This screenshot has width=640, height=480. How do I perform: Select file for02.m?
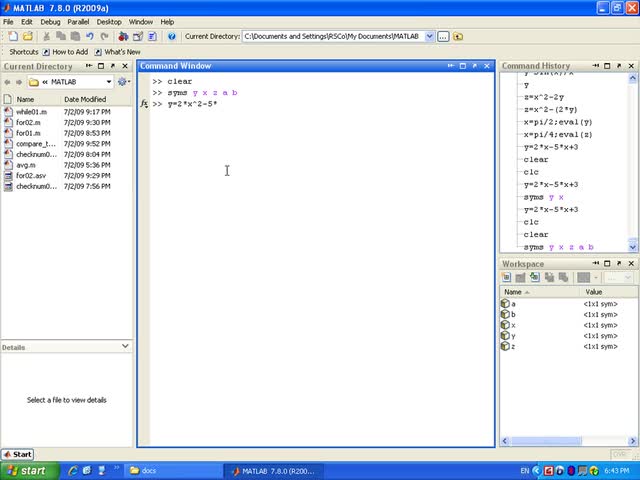pos(28,122)
